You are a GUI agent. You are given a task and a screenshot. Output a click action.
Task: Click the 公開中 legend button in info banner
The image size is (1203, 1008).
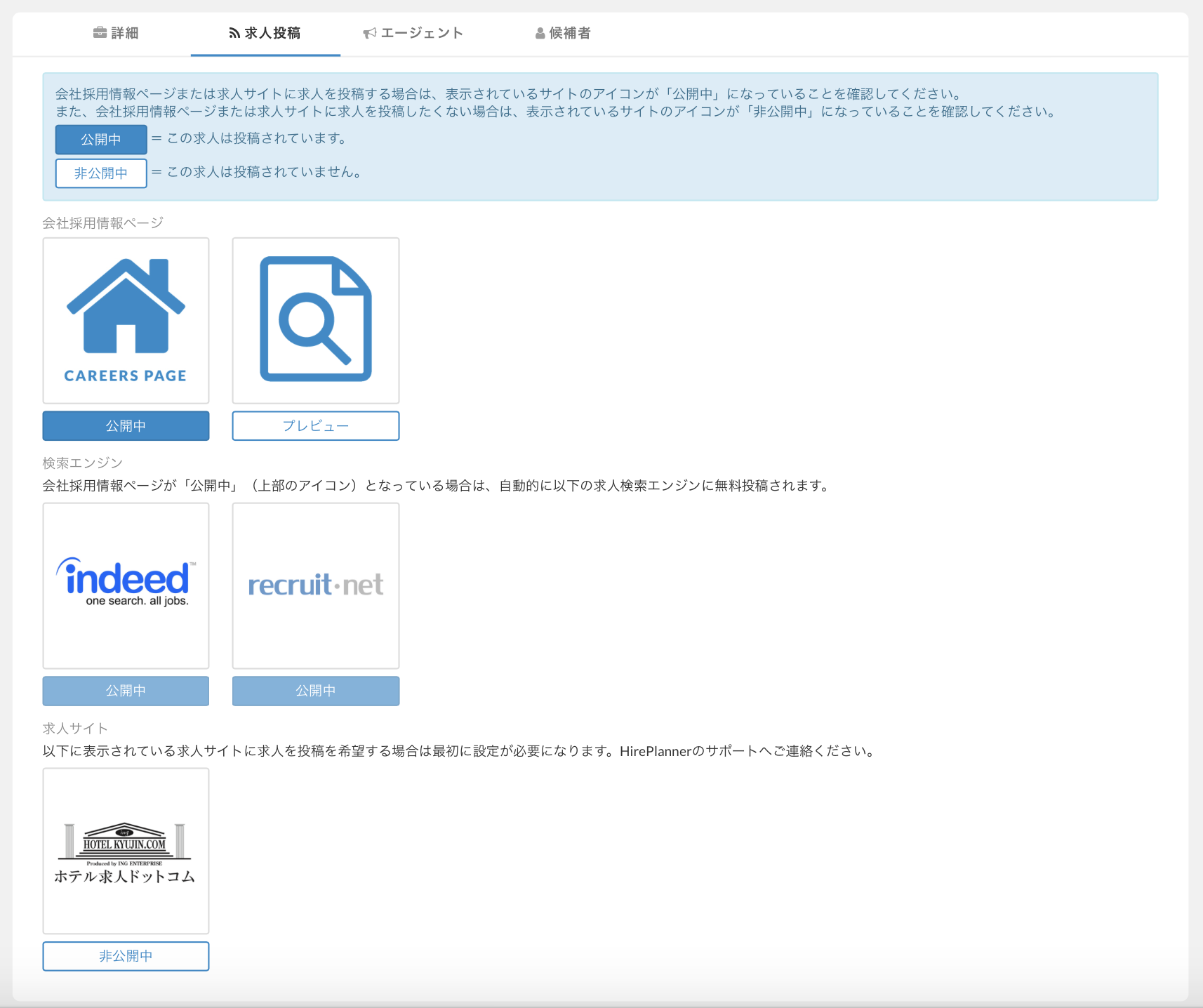[x=101, y=140]
